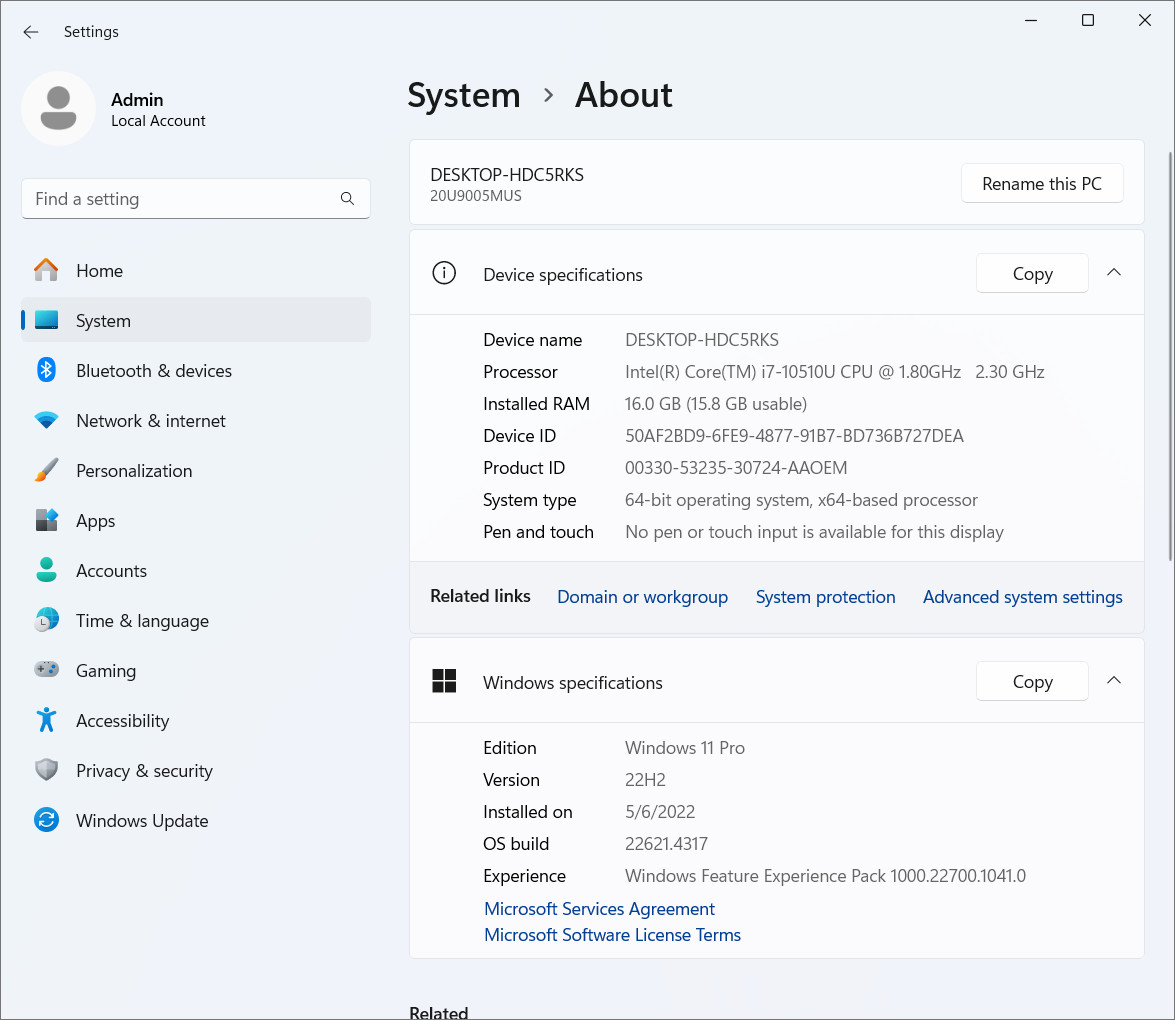The height and width of the screenshot is (1020, 1175).
Task: Click the Installed on date 5/6/2022
Action: [660, 812]
